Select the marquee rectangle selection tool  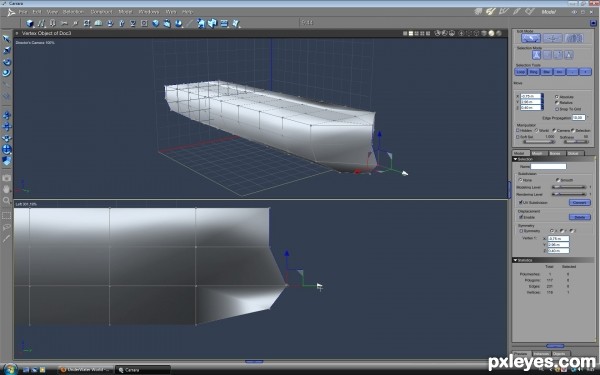tap(7, 216)
